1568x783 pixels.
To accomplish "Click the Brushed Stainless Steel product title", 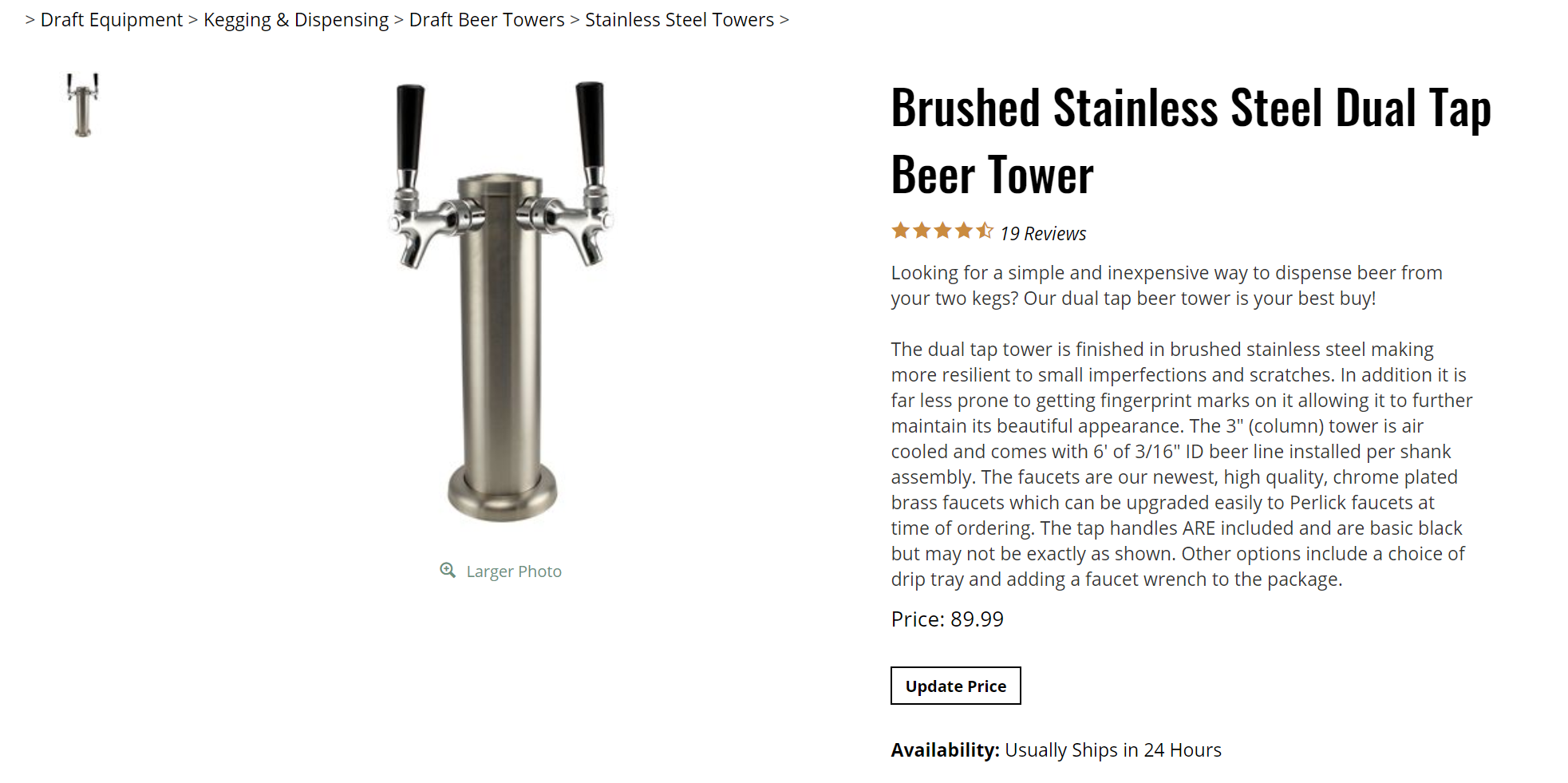I will pyautogui.click(x=1191, y=141).
